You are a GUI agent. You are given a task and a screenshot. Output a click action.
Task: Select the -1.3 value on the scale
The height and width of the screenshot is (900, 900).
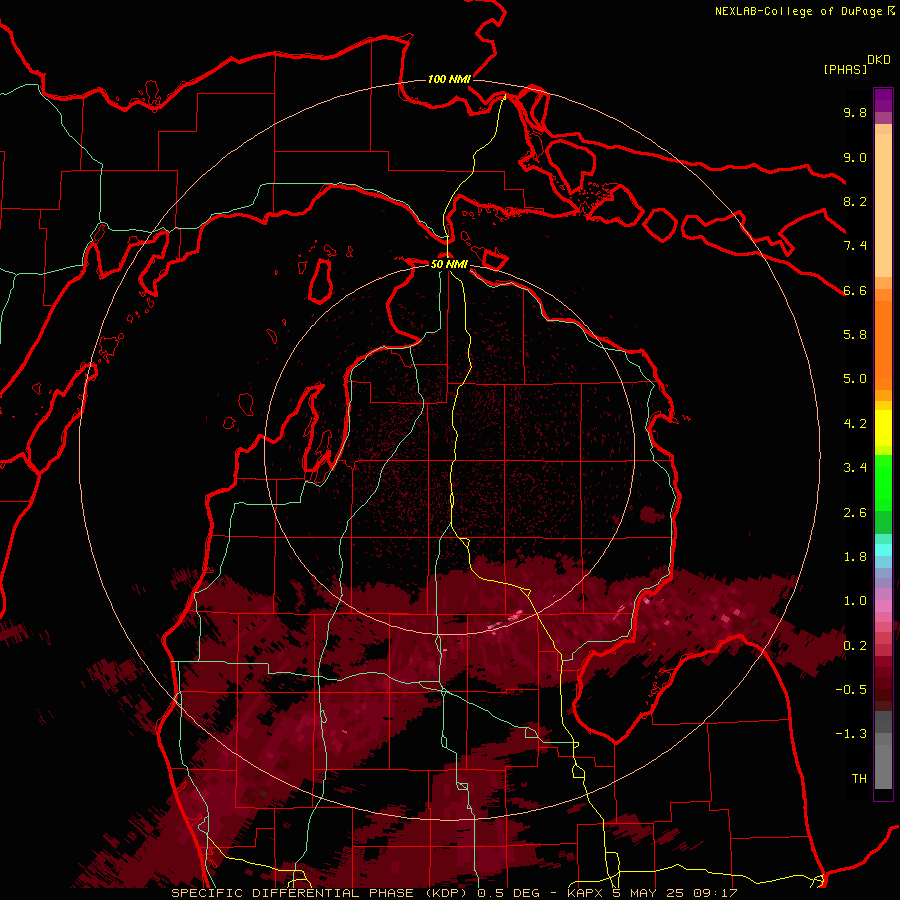click(x=851, y=734)
